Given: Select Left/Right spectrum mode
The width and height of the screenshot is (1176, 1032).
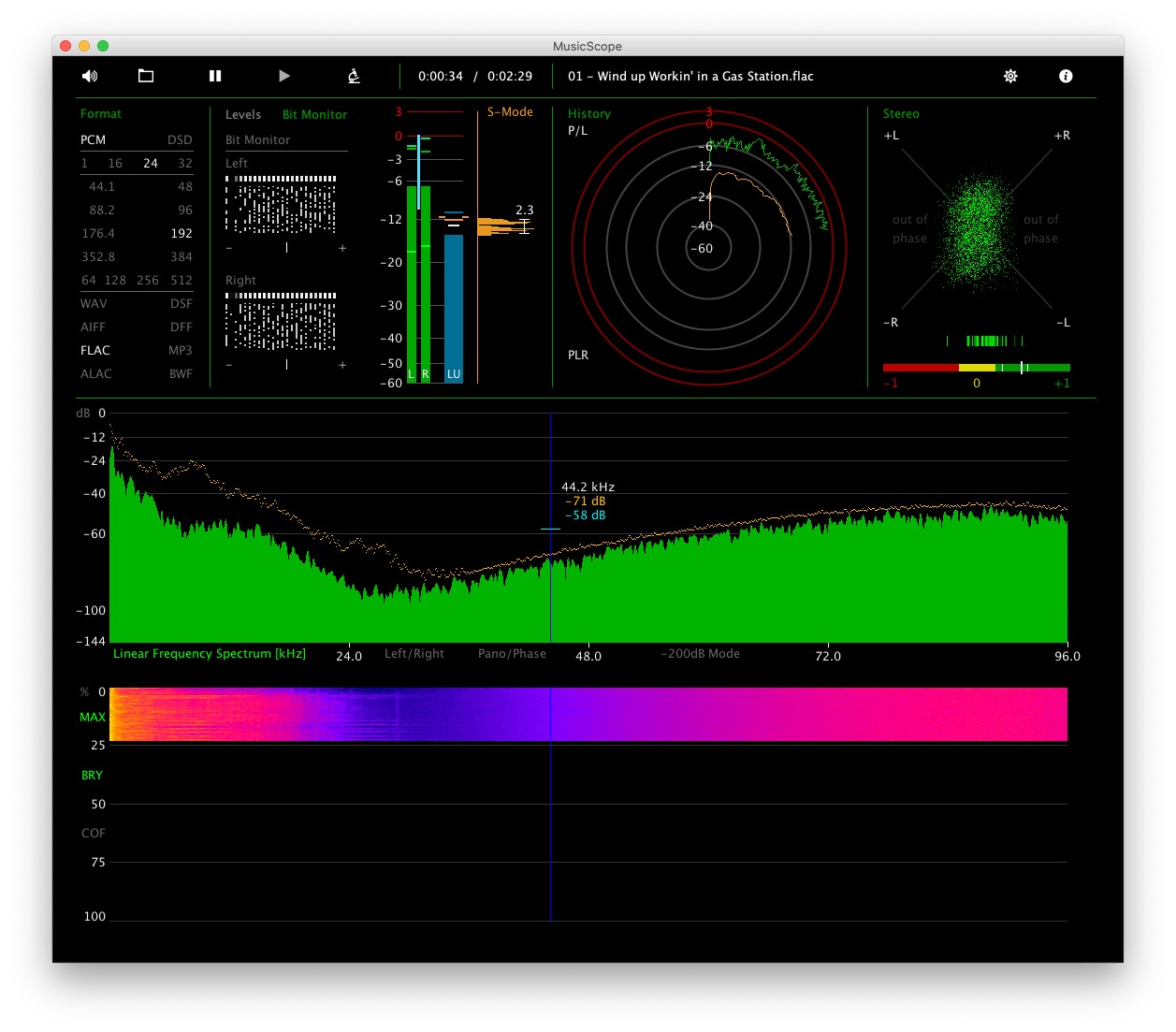Looking at the screenshot, I should click(x=414, y=653).
